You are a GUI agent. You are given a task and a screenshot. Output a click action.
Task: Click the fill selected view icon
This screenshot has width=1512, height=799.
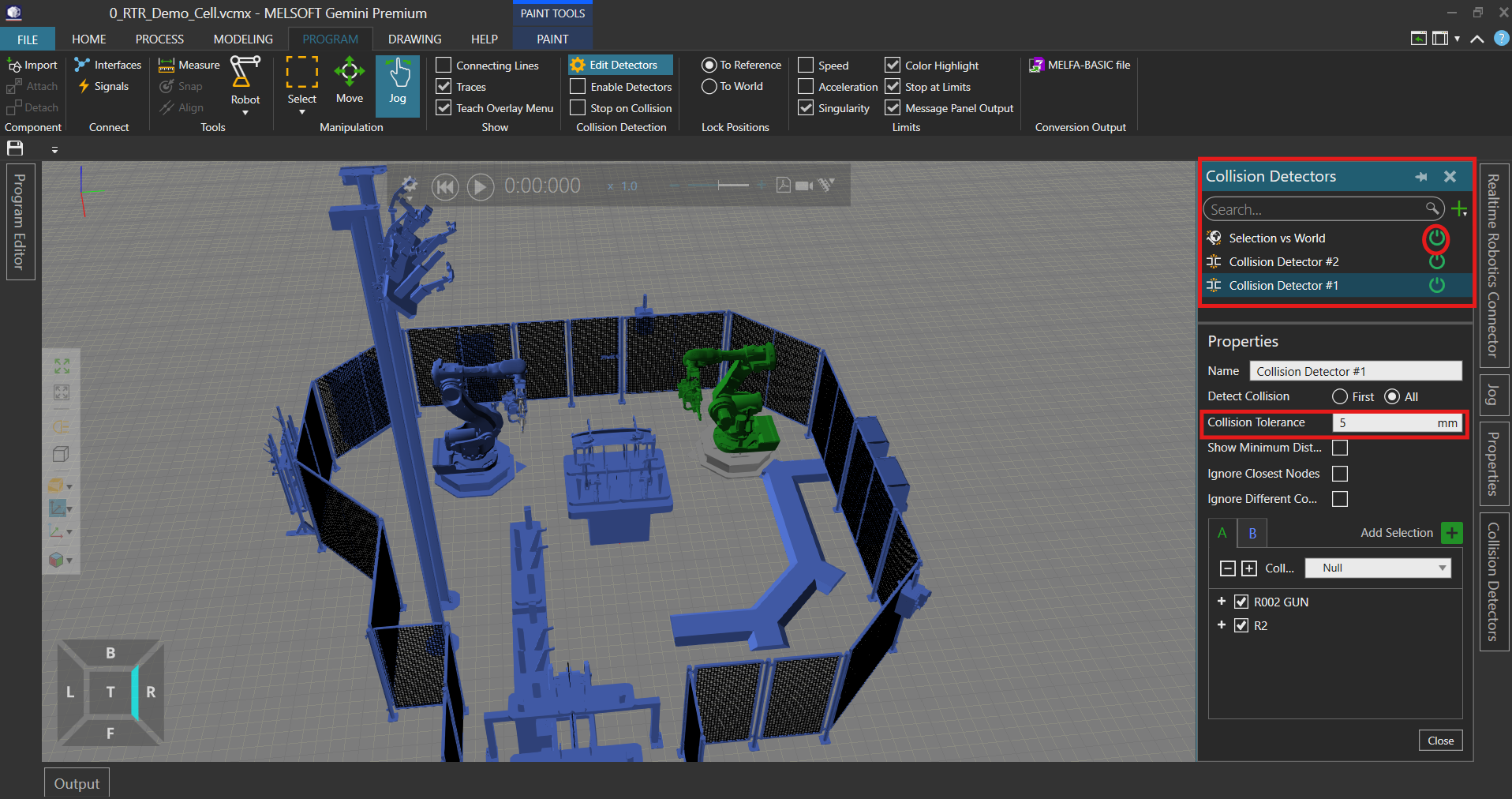click(62, 392)
